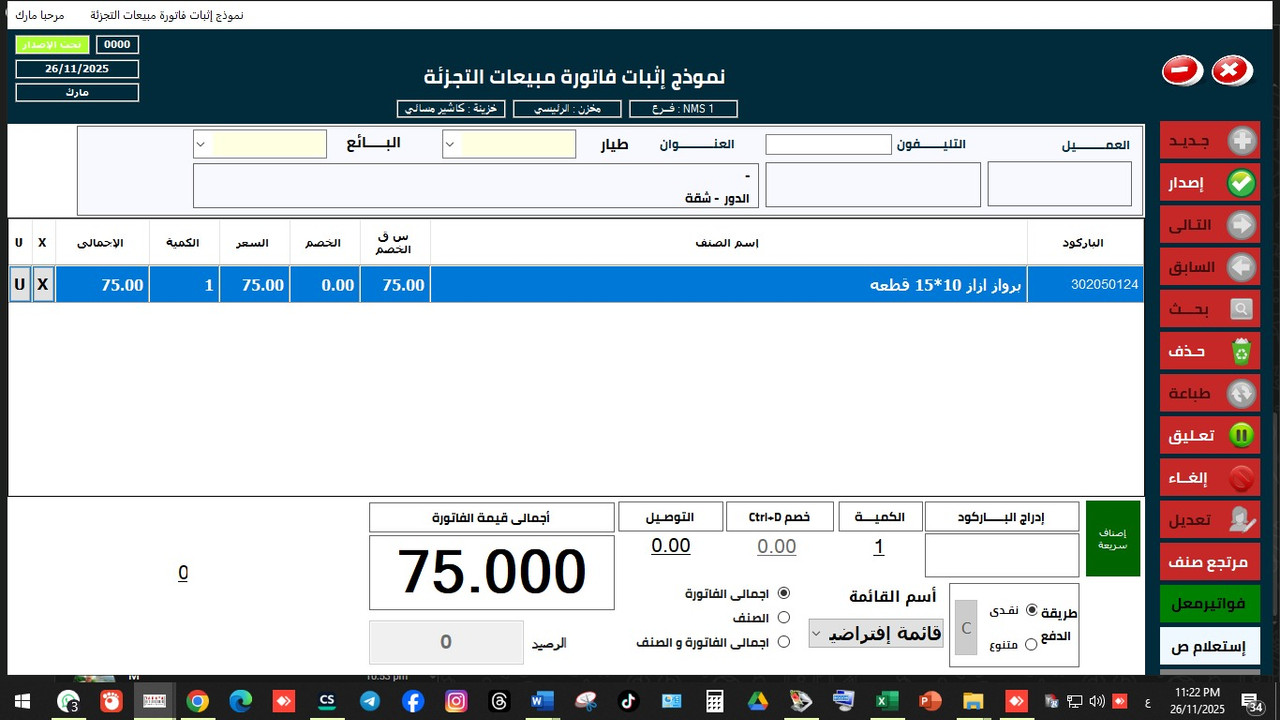This screenshot has width=1280, height=720.
Task: Open invoice search with بحث
Action: coord(1210,309)
